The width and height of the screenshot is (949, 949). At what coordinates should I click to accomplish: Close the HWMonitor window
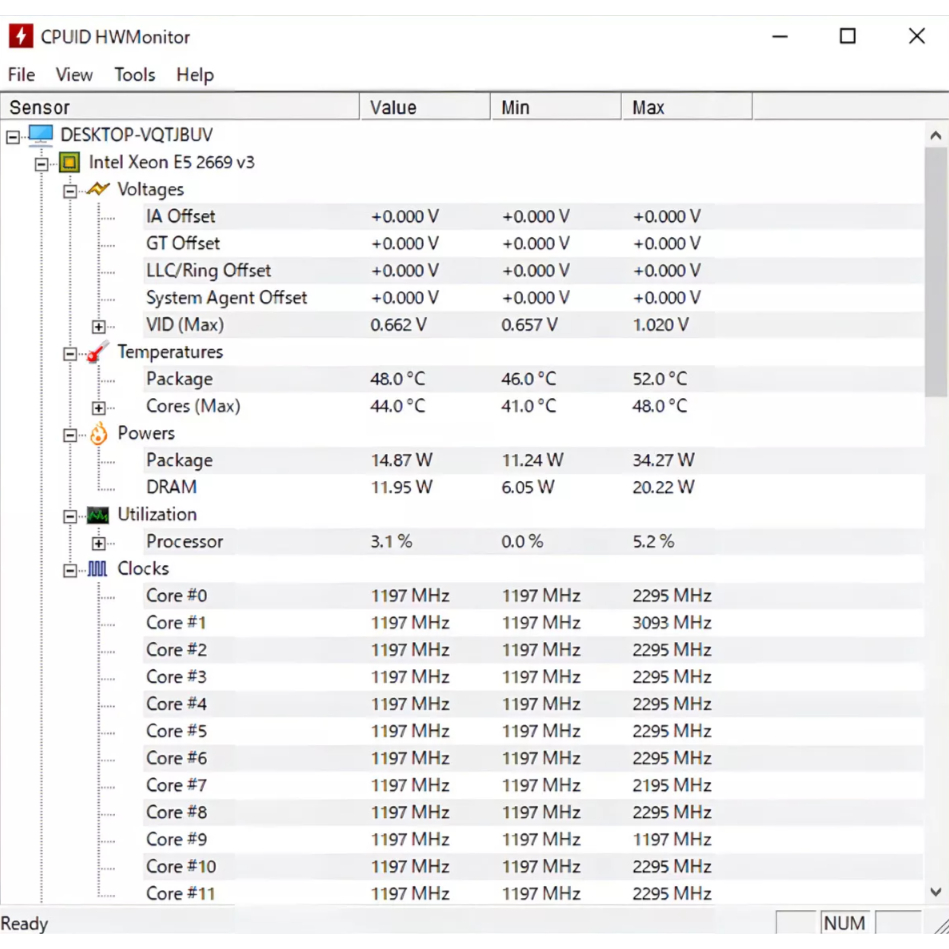click(916, 36)
